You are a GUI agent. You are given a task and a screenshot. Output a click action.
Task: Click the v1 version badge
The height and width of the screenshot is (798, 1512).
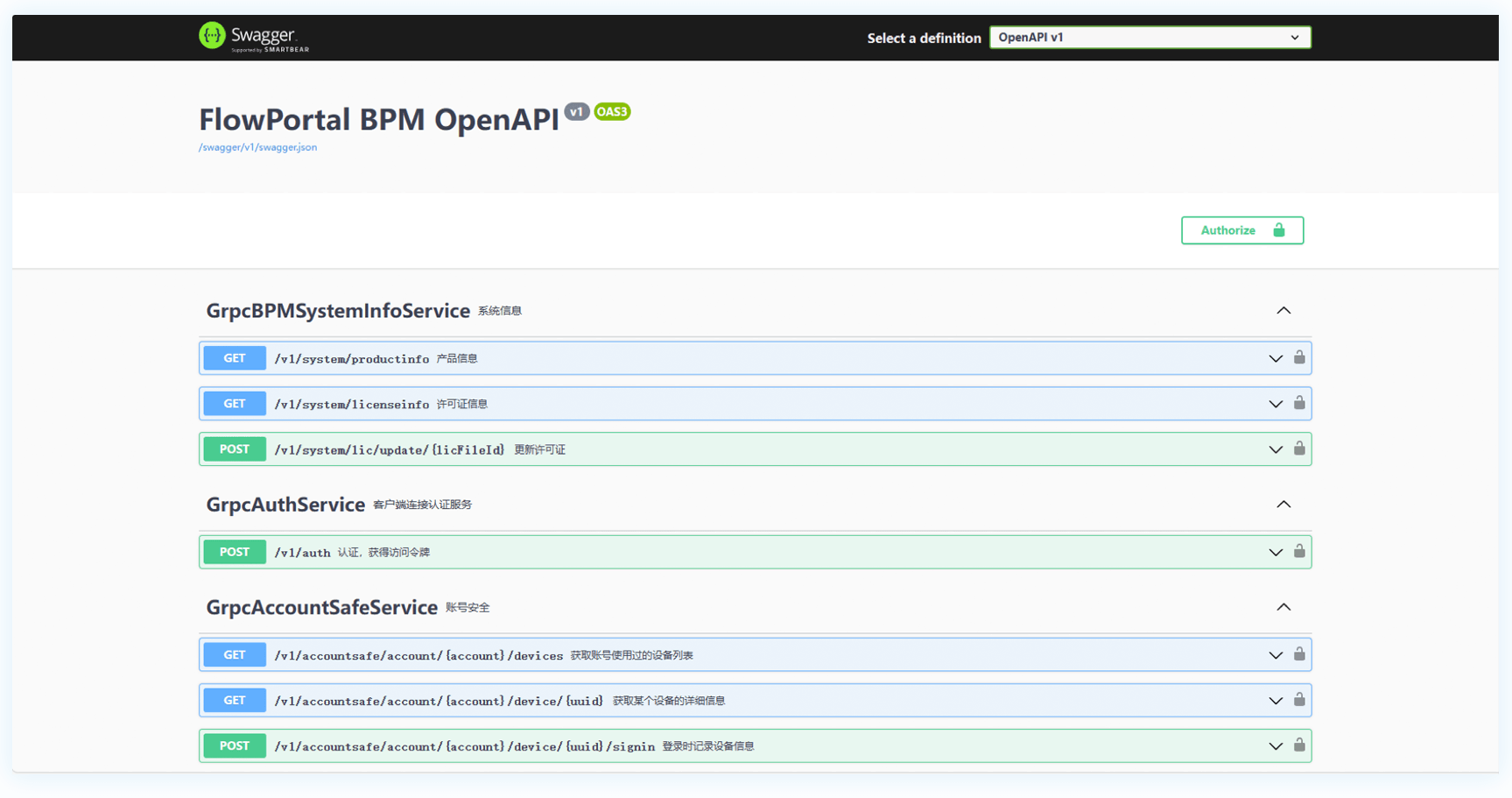point(576,111)
